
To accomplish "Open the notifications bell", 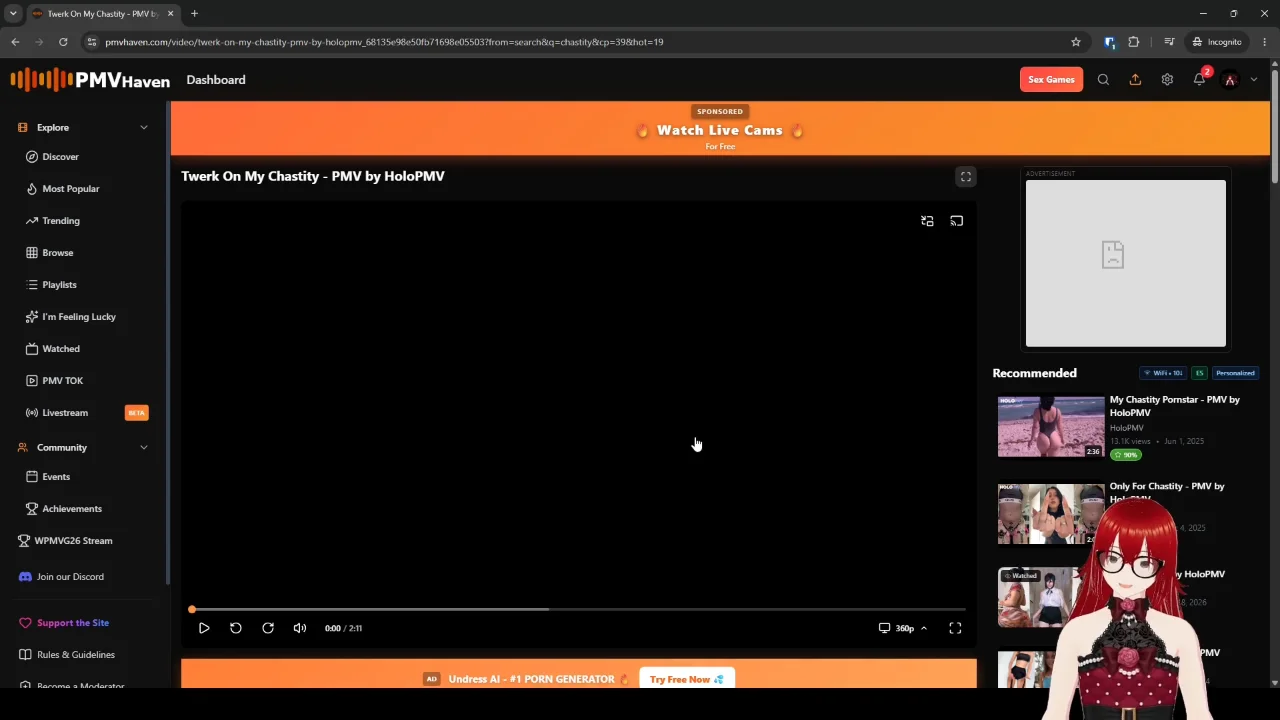I will click(1199, 80).
